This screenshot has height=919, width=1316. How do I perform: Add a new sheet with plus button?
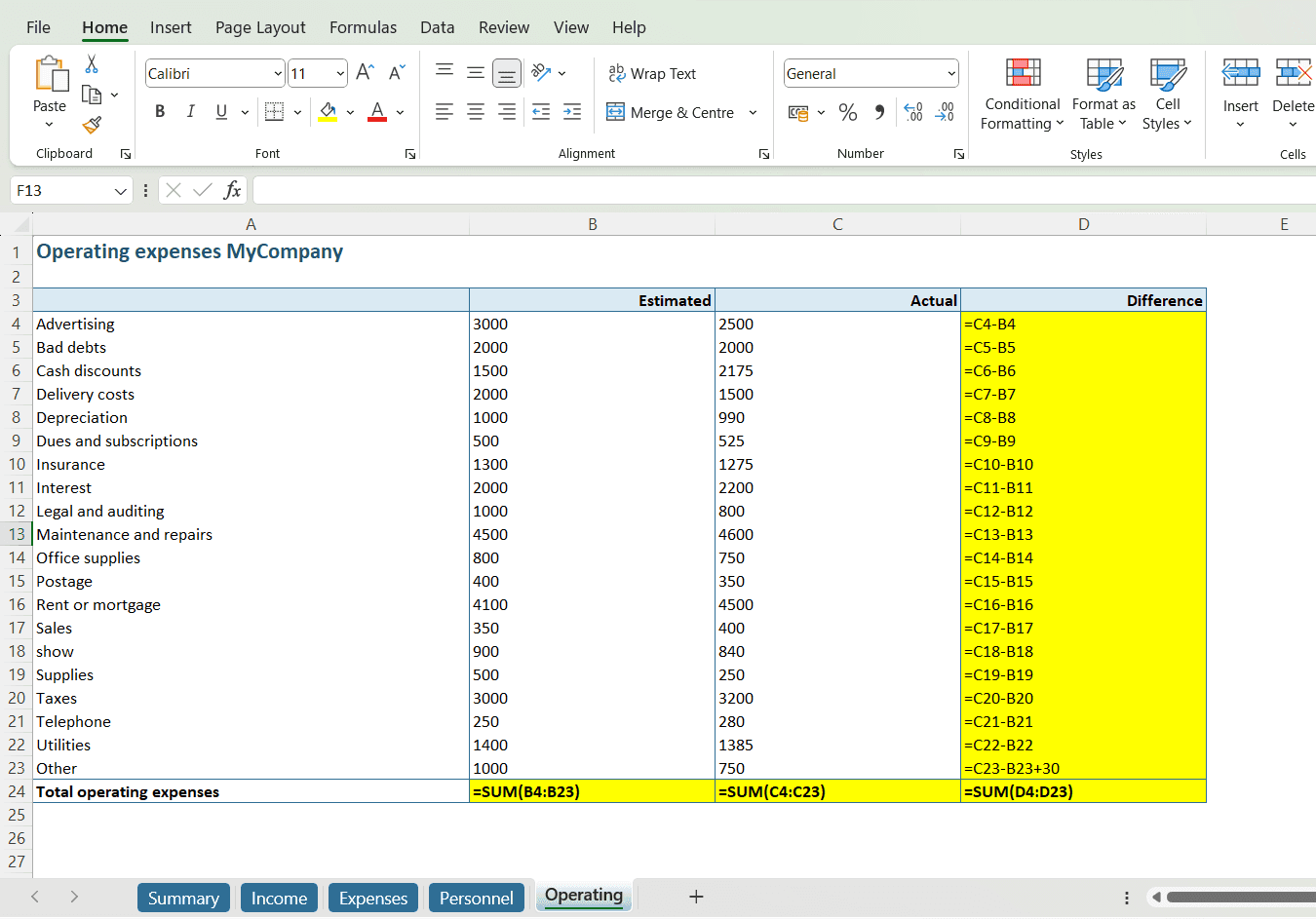[x=696, y=897]
